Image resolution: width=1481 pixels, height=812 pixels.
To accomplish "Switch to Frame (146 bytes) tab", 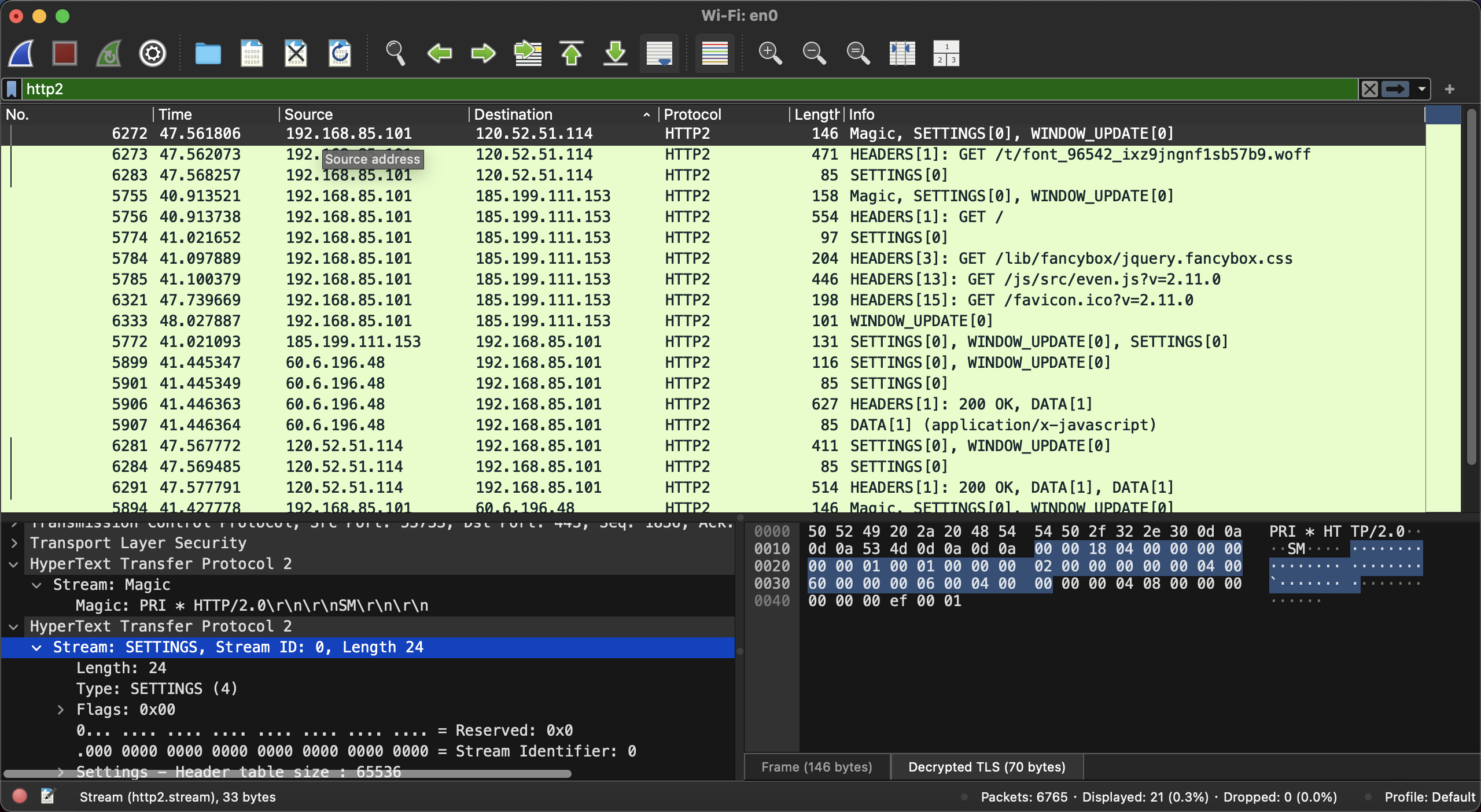I will [816, 767].
